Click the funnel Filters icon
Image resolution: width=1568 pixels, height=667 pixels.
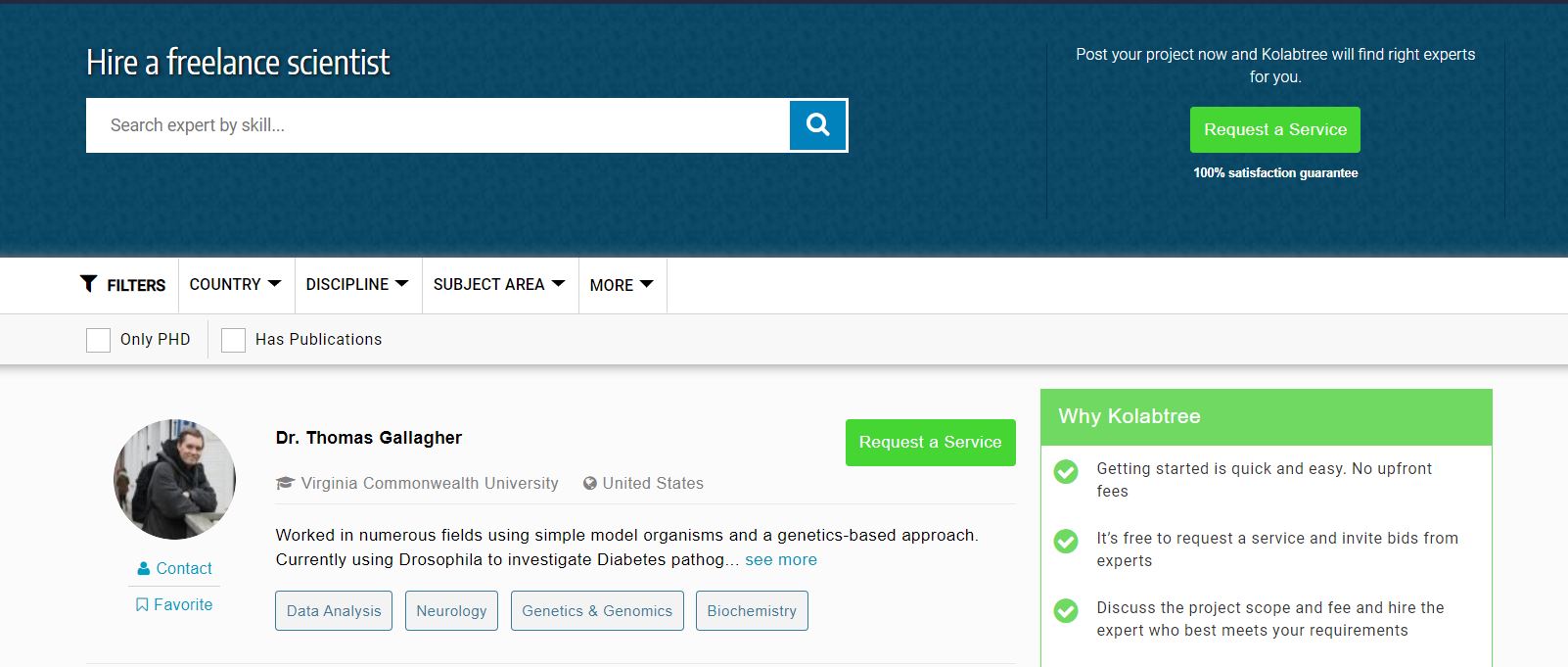point(88,284)
